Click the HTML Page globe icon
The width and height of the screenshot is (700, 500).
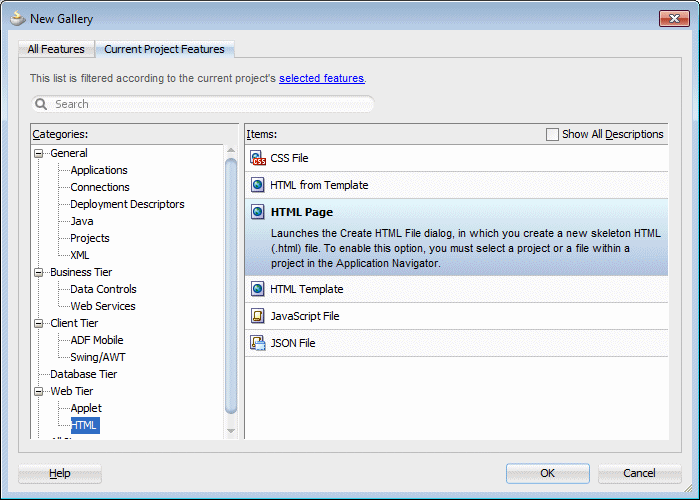pyautogui.click(x=257, y=212)
